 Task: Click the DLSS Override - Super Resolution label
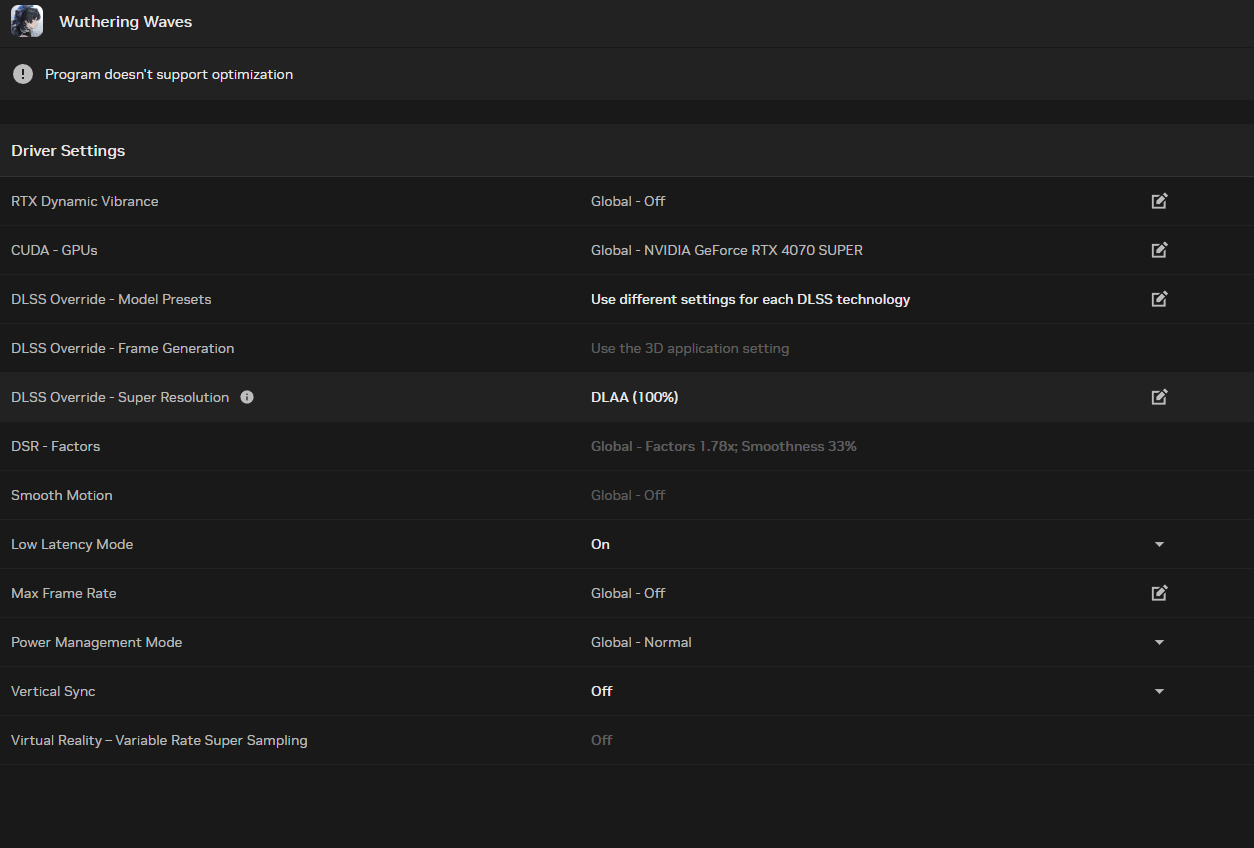120,397
